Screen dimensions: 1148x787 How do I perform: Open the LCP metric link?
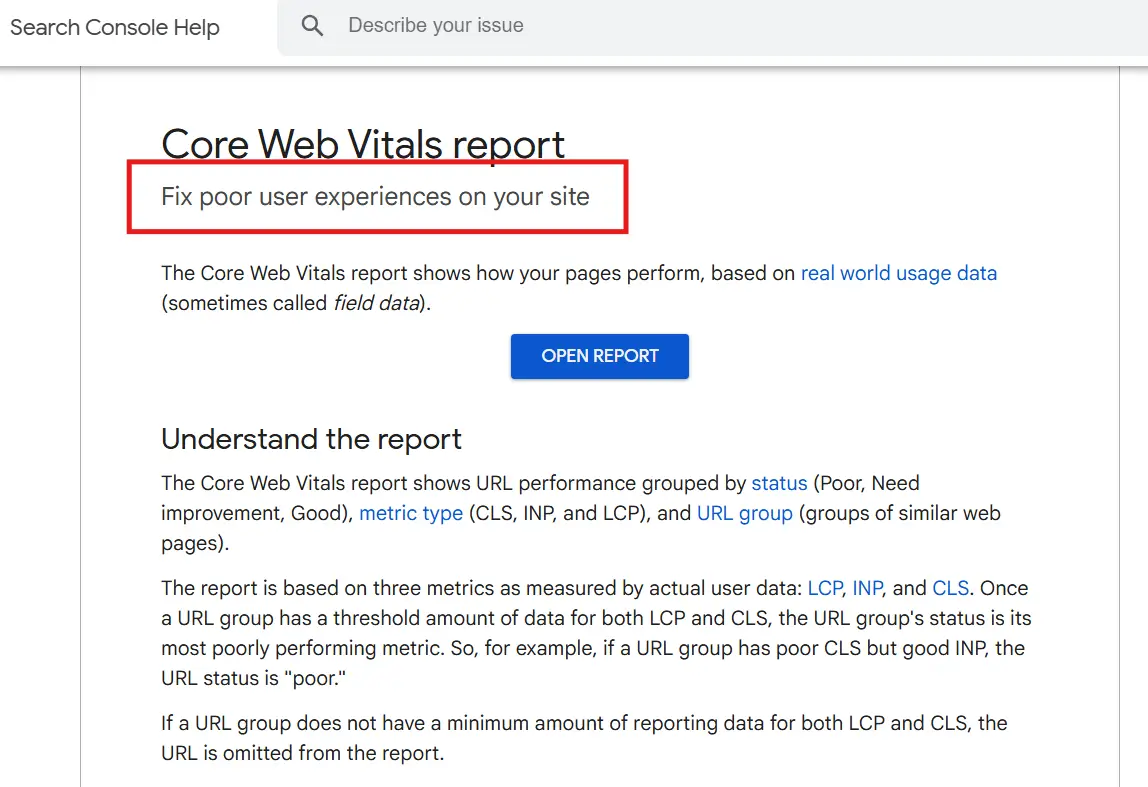tap(824, 588)
